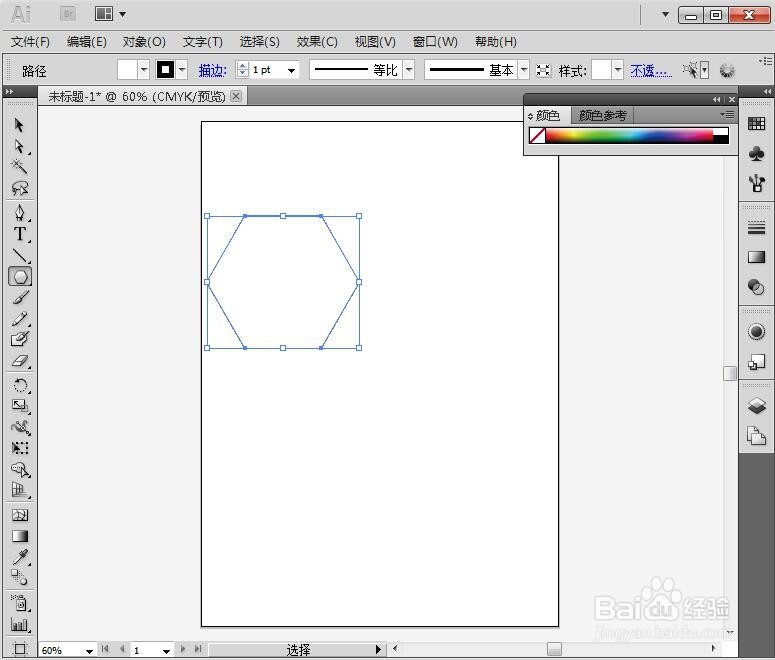Open the stroke weight 1 pt dropdown
Image resolution: width=775 pixels, height=660 pixels.
click(292, 70)
